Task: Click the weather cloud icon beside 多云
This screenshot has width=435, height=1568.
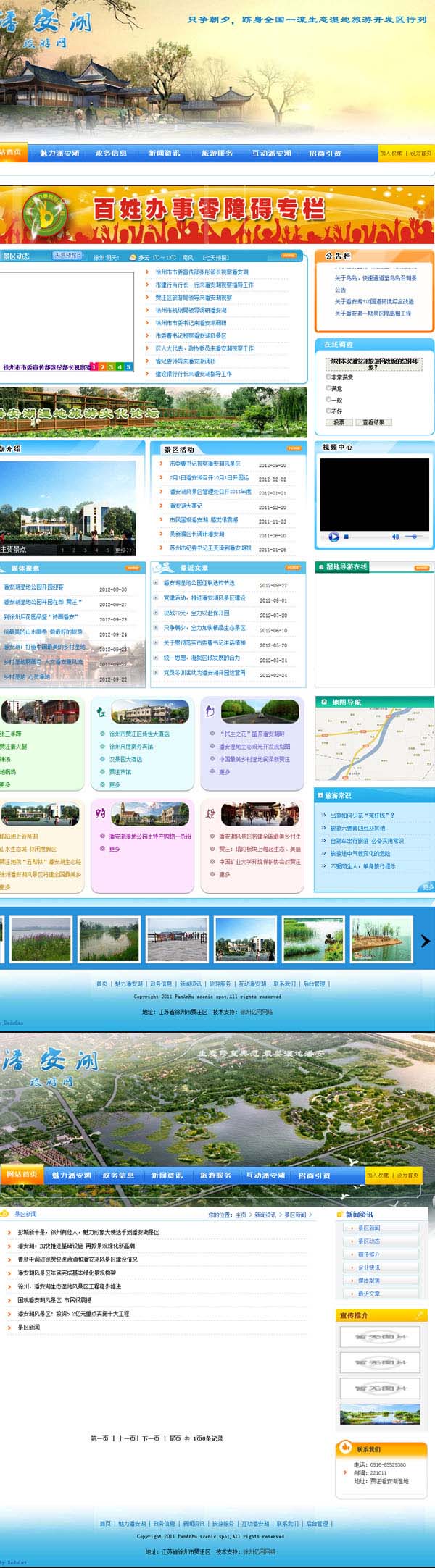Action: 132,257
